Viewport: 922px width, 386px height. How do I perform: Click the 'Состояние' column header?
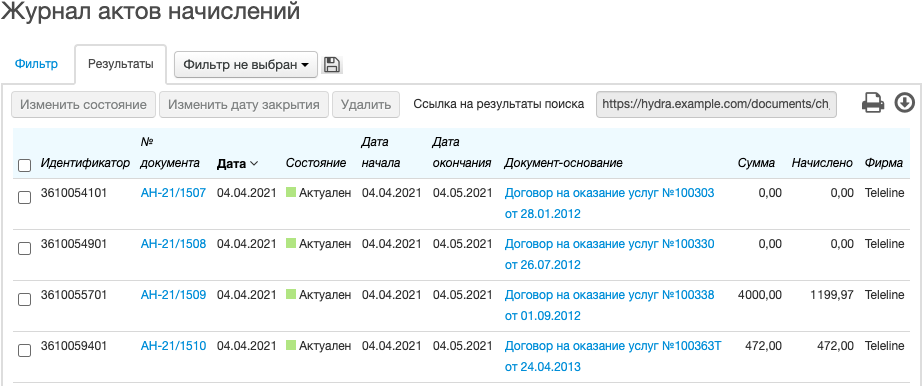coord(316,163)
